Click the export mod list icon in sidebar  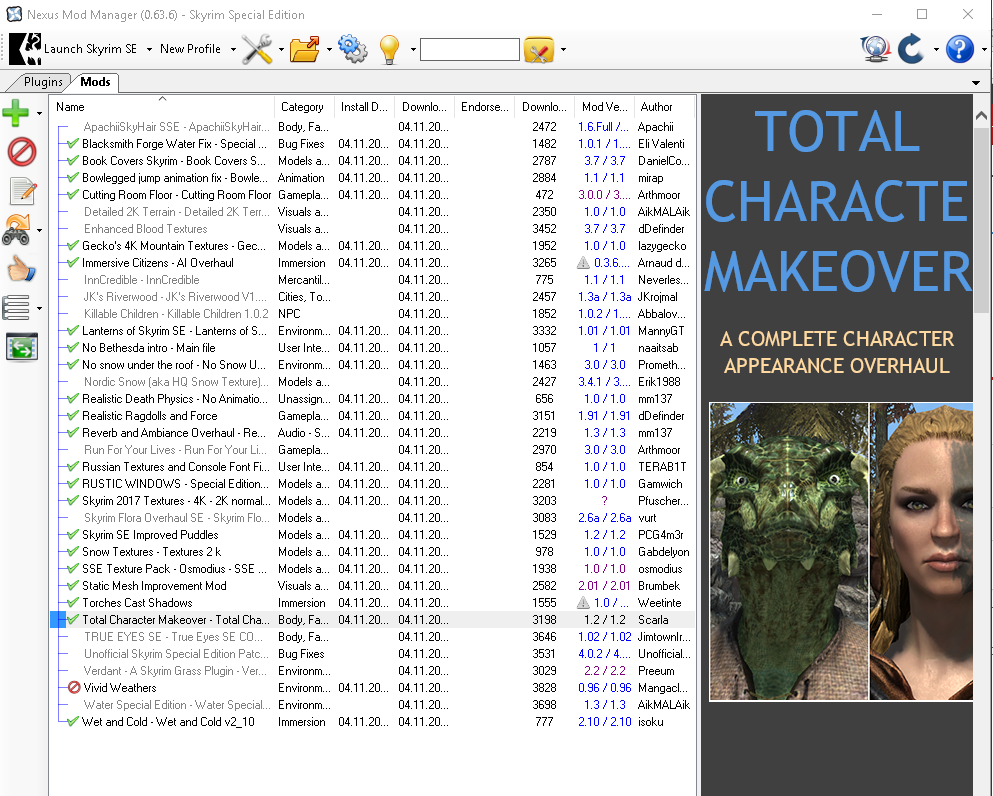(x=22, y=347)
